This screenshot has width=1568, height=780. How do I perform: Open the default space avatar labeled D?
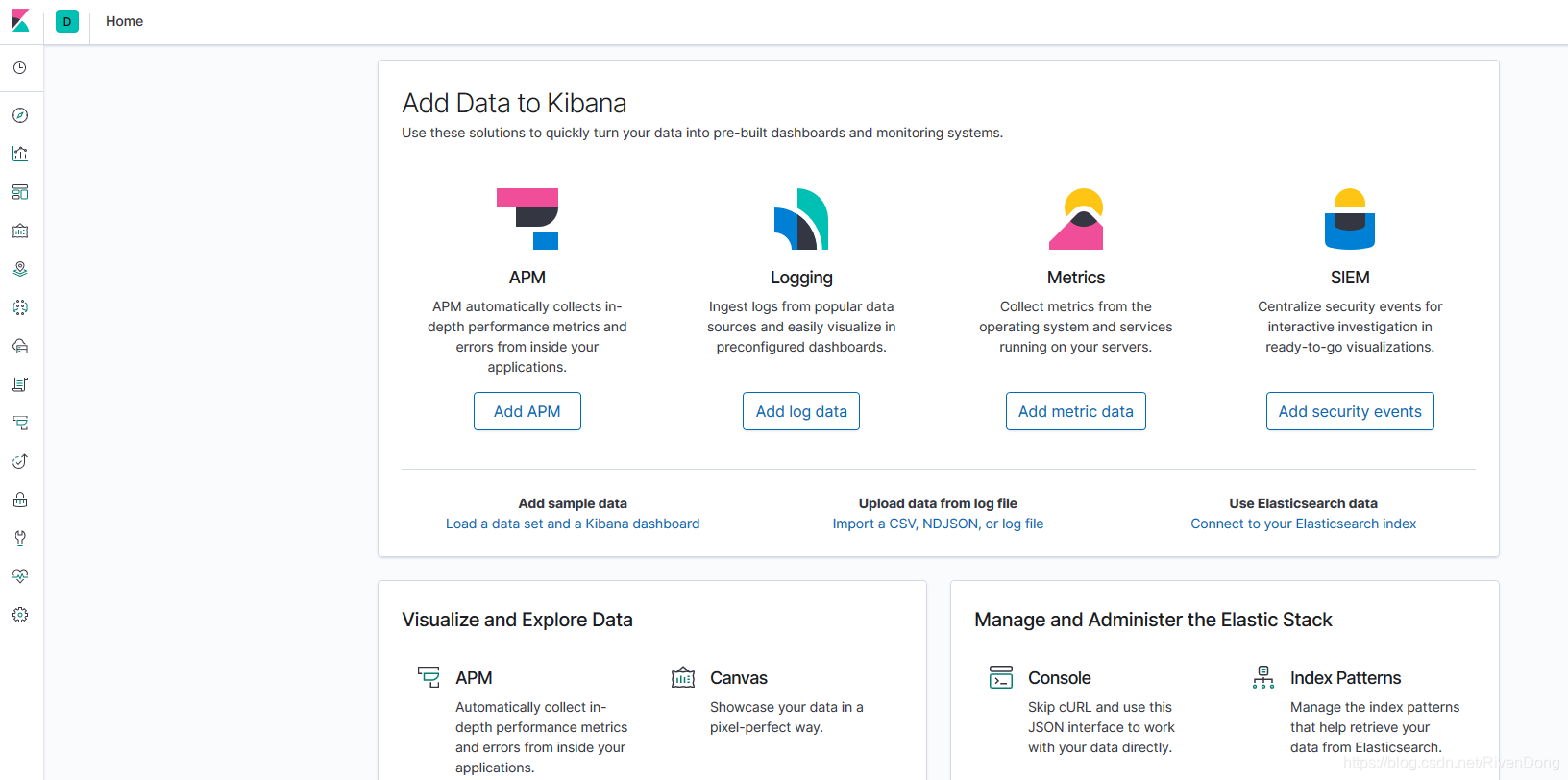coord(67,21)
